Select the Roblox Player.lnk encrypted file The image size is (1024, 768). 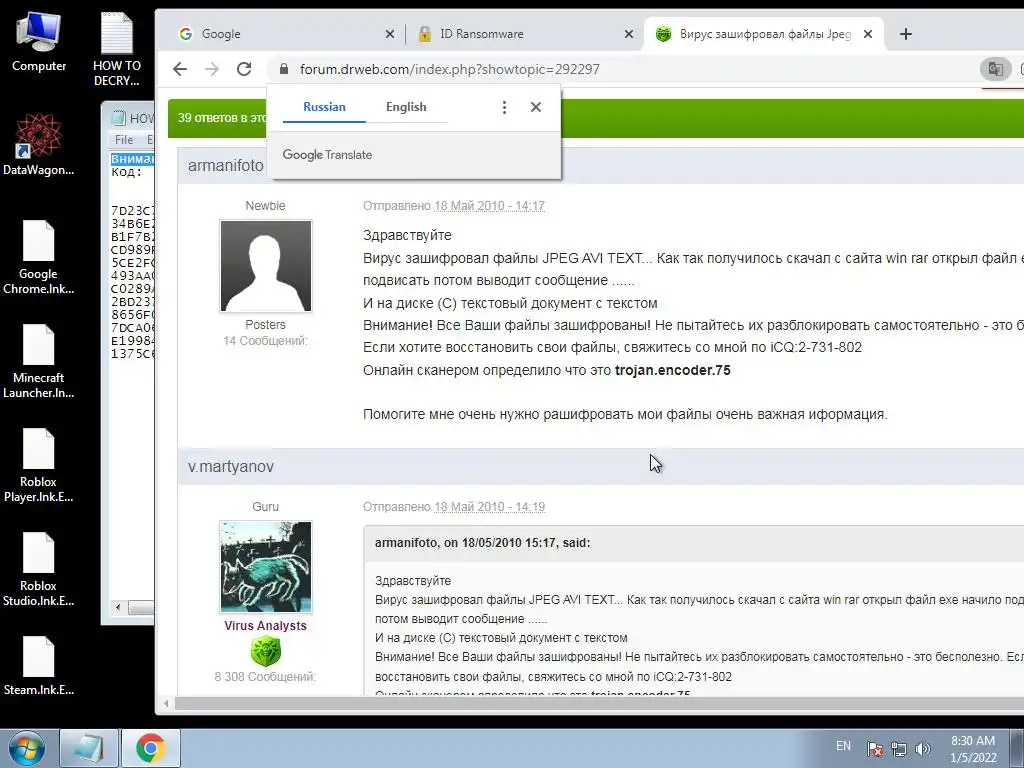click(x=39, y=465)
